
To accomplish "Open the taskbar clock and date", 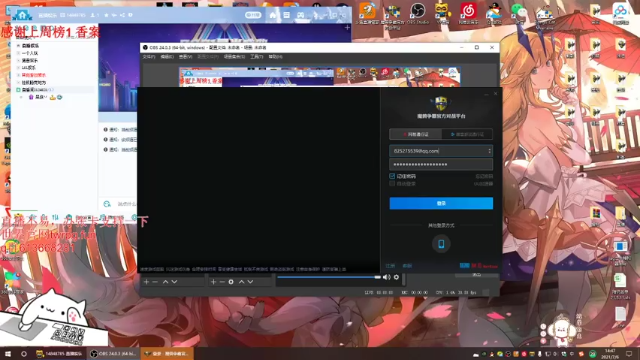I will (610, 353).
